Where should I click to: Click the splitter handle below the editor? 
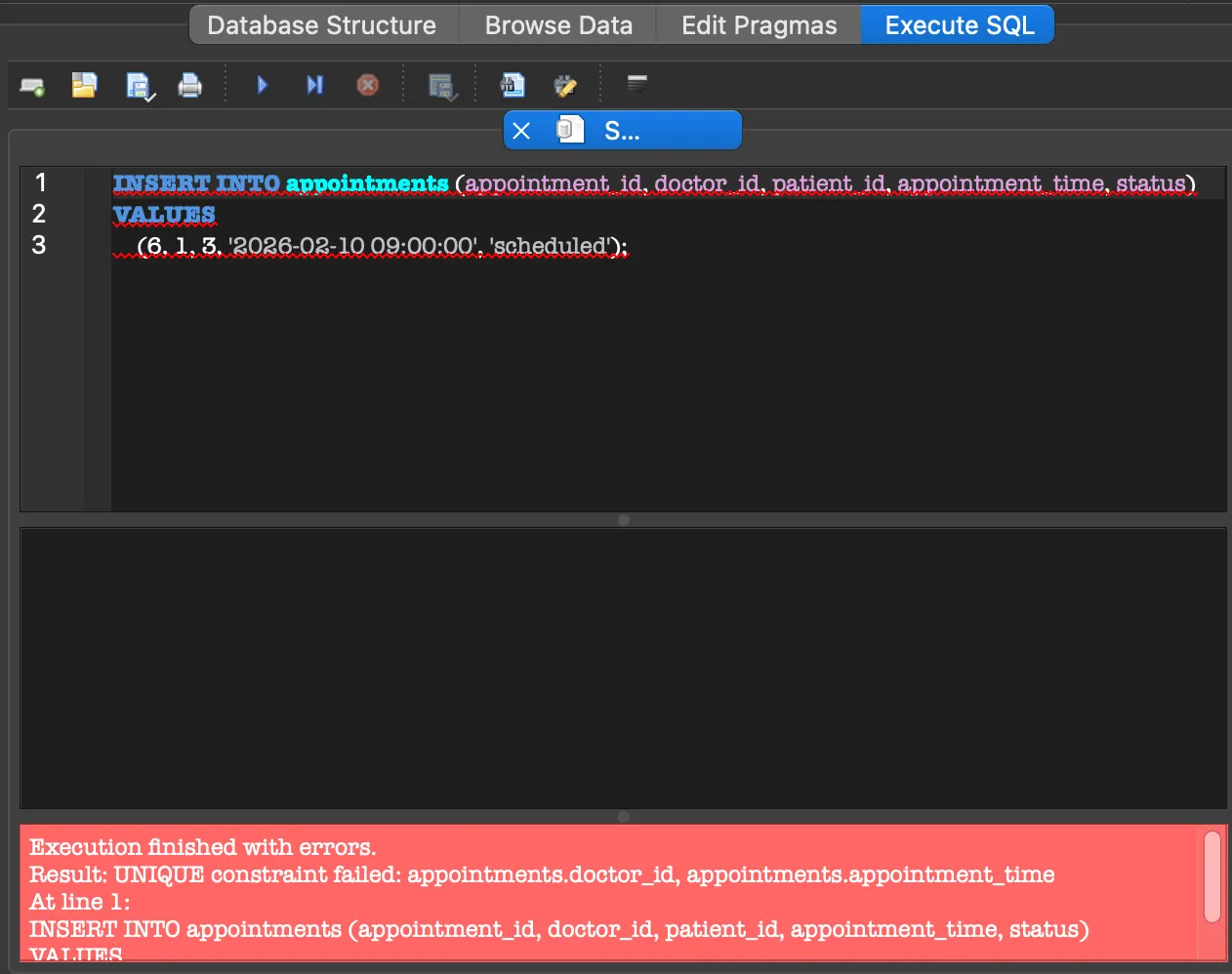624,520
